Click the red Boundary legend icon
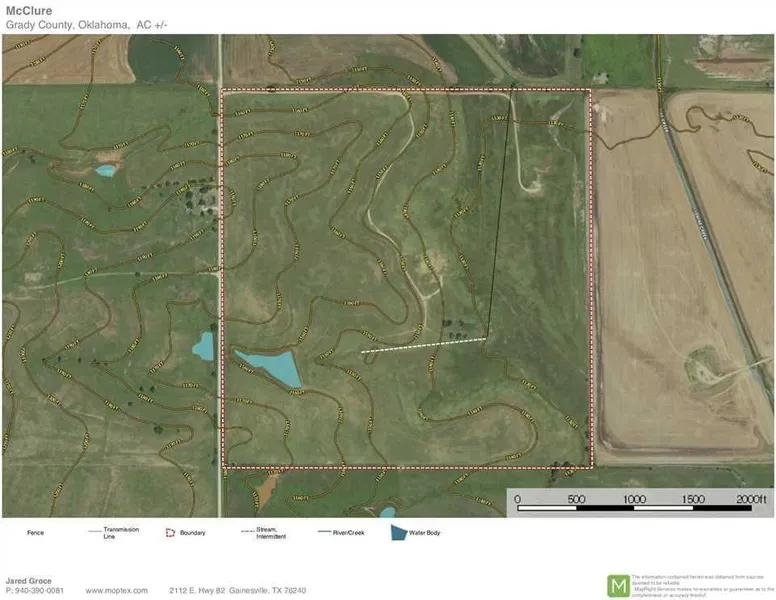The width and height of the screenshot is (776, 600). (x=170, y=533)
